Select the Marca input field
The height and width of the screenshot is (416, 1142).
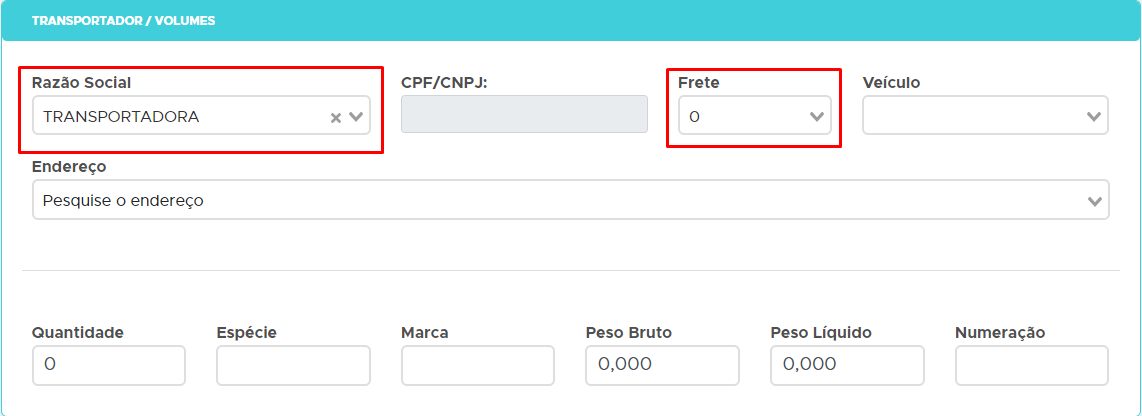pyautogui.click(x=477, y=365)
